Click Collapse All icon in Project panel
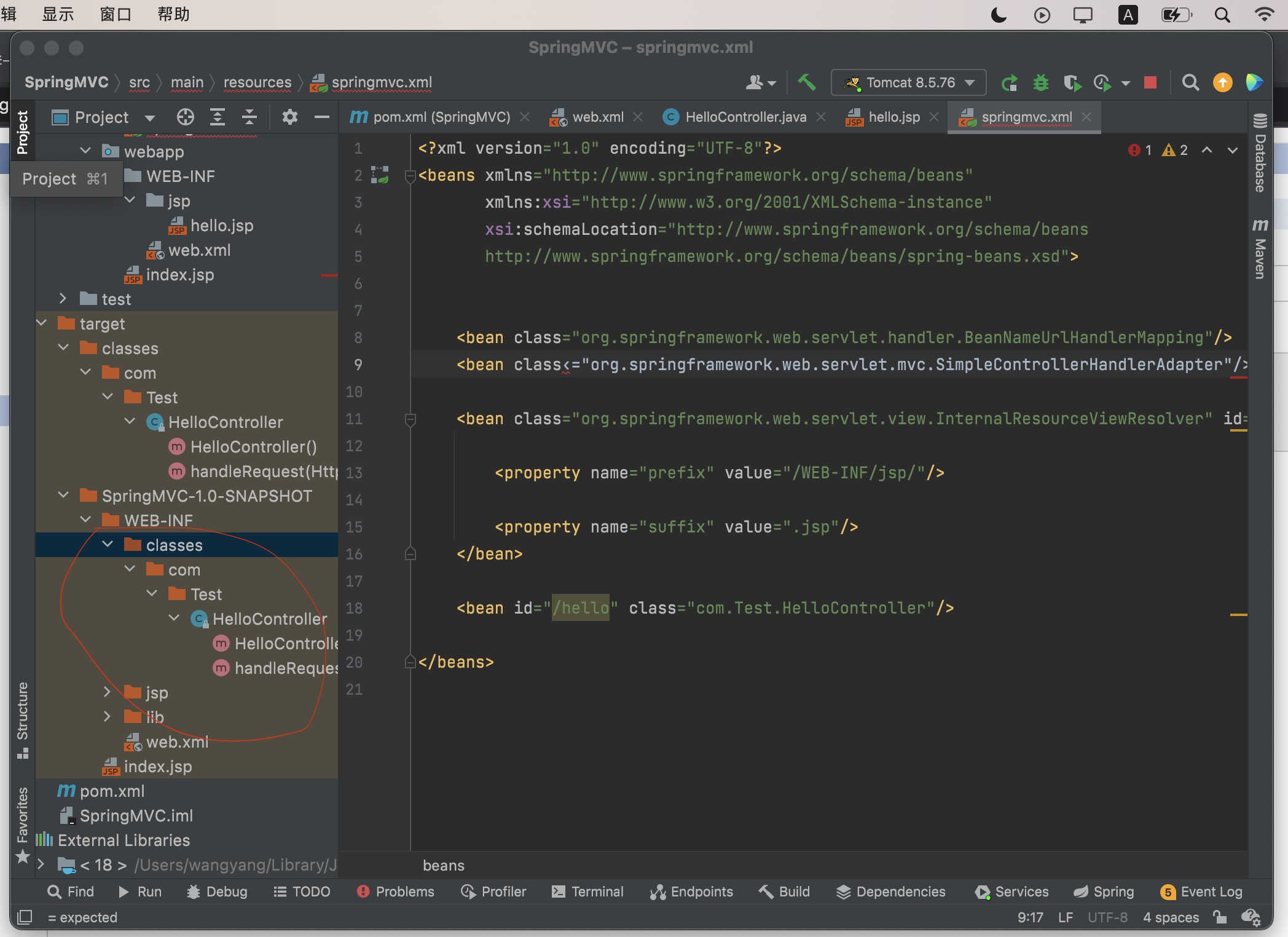Image resolution: width=1288 pixels, height=937 pixels. coord(249,117)
